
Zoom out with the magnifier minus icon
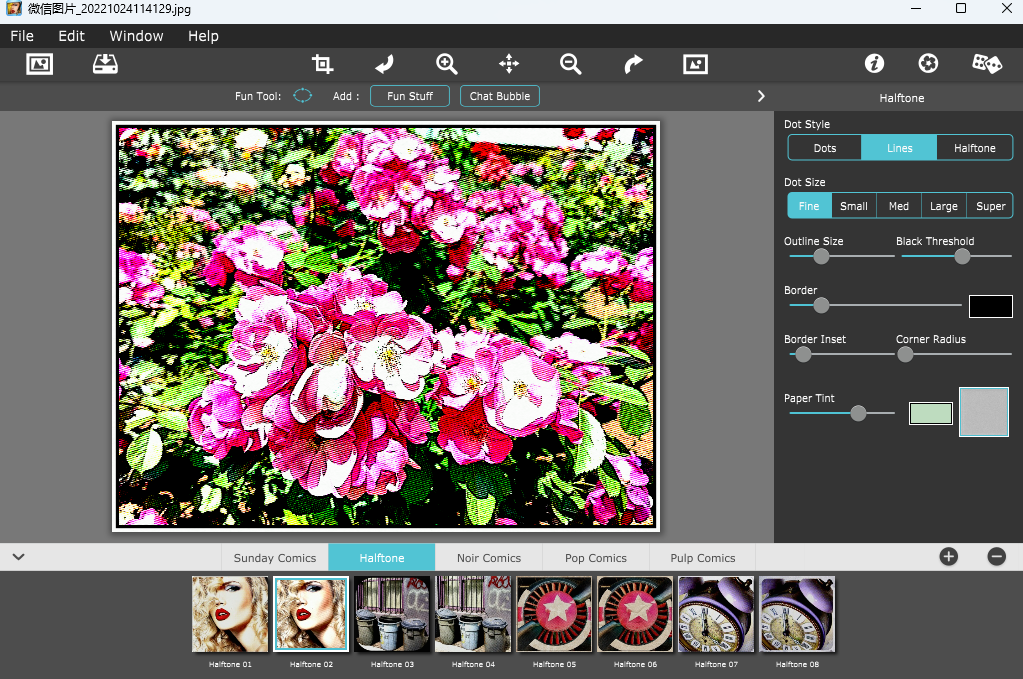click(570, 64)
